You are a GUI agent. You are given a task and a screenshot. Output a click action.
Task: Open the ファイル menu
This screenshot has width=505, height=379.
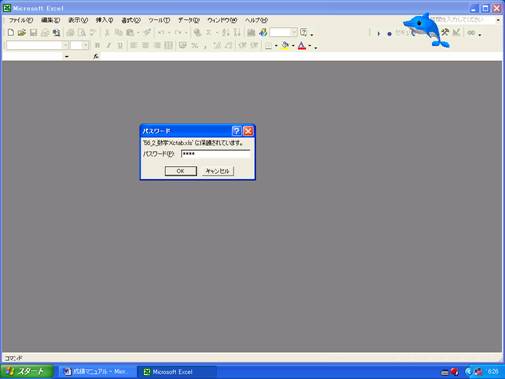click(x=21, y=20)
